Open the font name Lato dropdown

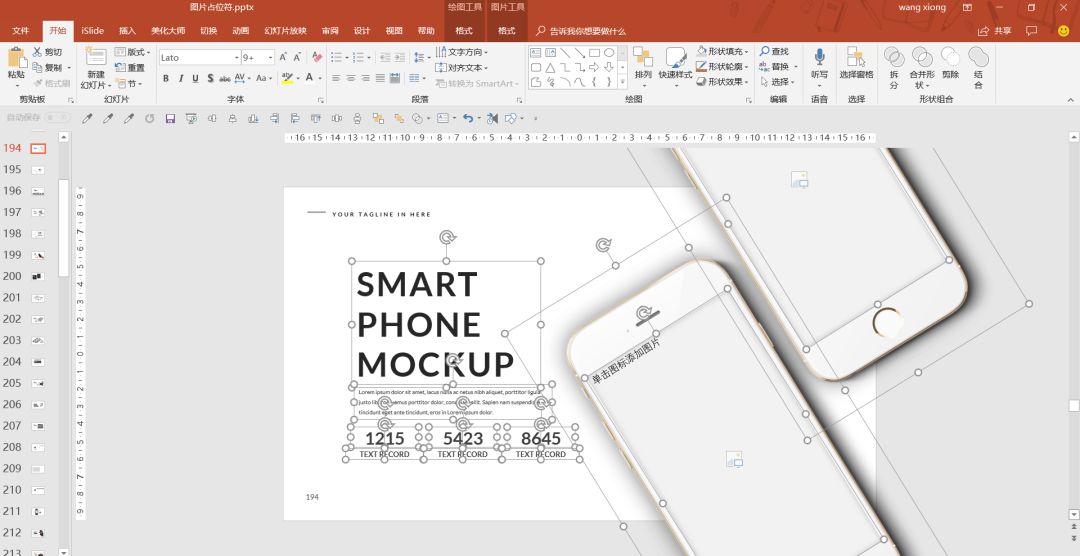236,58
